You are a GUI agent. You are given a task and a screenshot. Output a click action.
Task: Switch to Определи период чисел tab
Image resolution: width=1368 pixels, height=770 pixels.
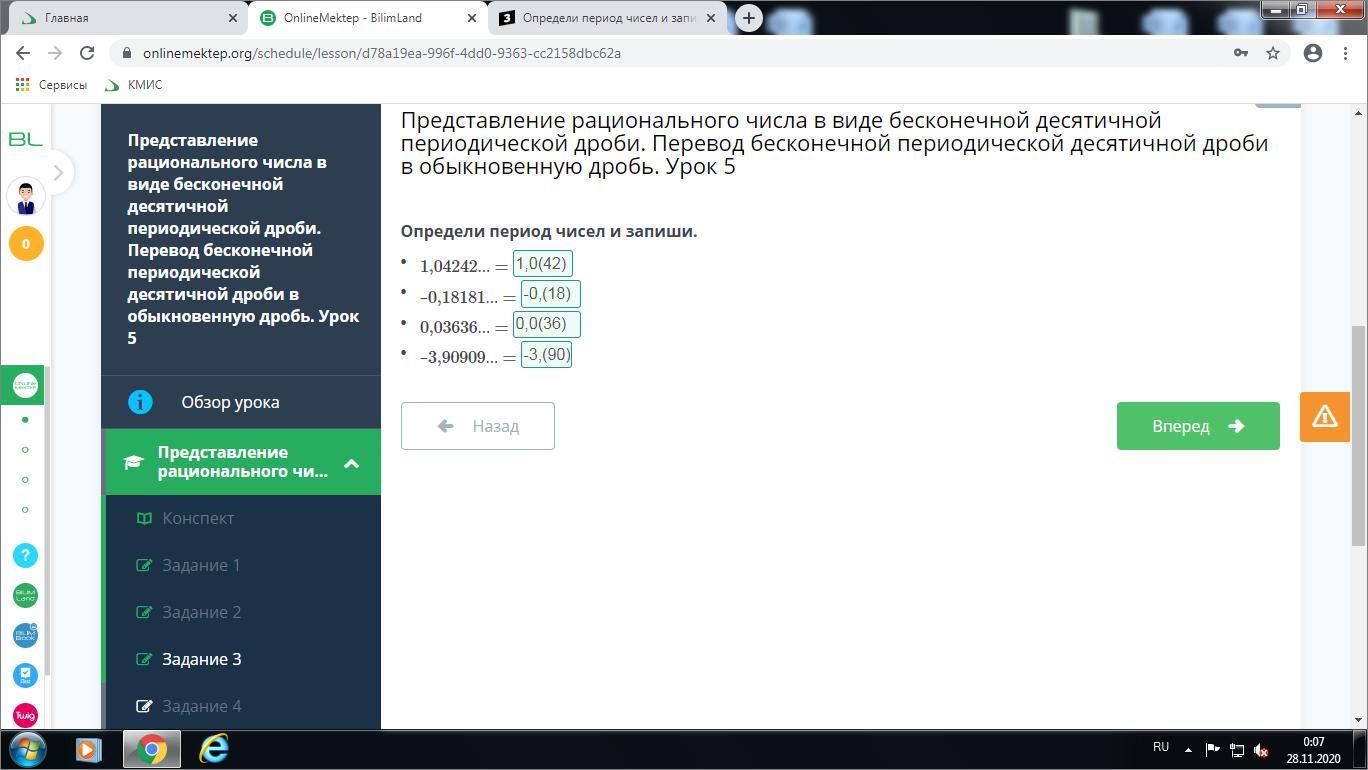(608, 18)
